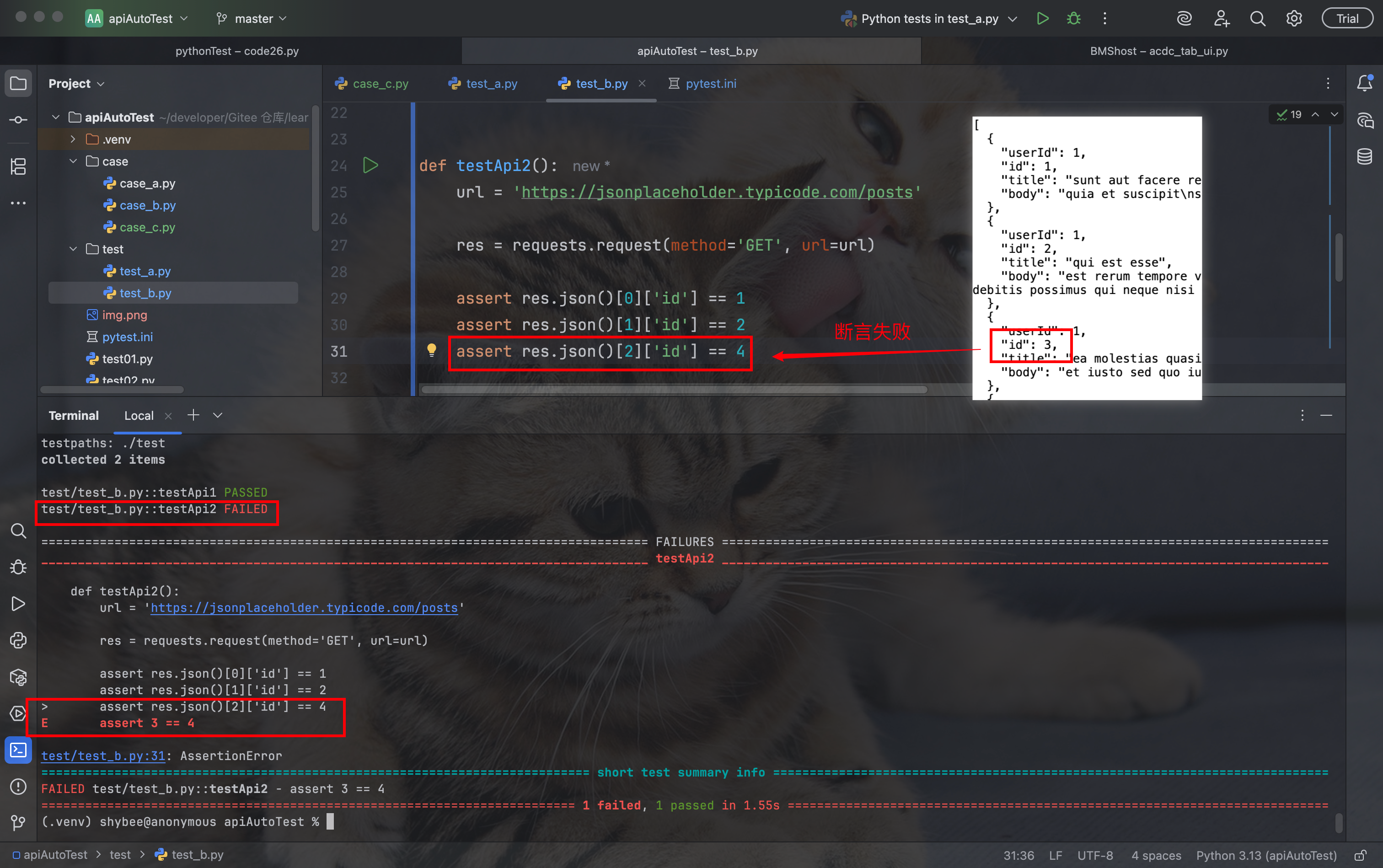Click the Debug bug icon in toolbar
The width and height of the screenshot is (1383, 868).
[1073, 18]
